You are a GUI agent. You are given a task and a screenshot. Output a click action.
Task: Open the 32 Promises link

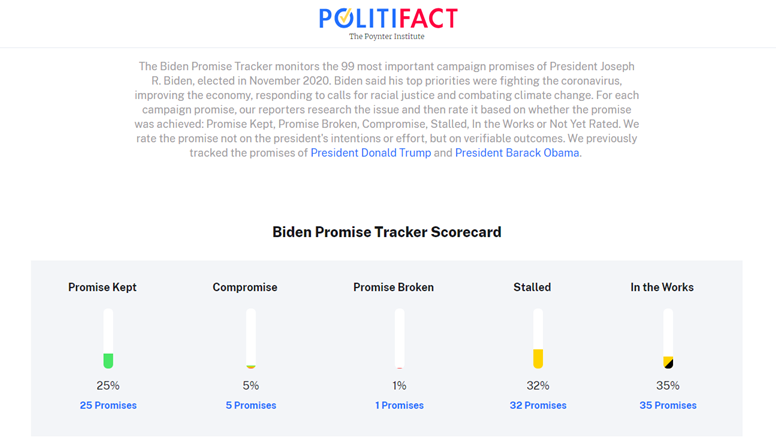pos(538,405)
